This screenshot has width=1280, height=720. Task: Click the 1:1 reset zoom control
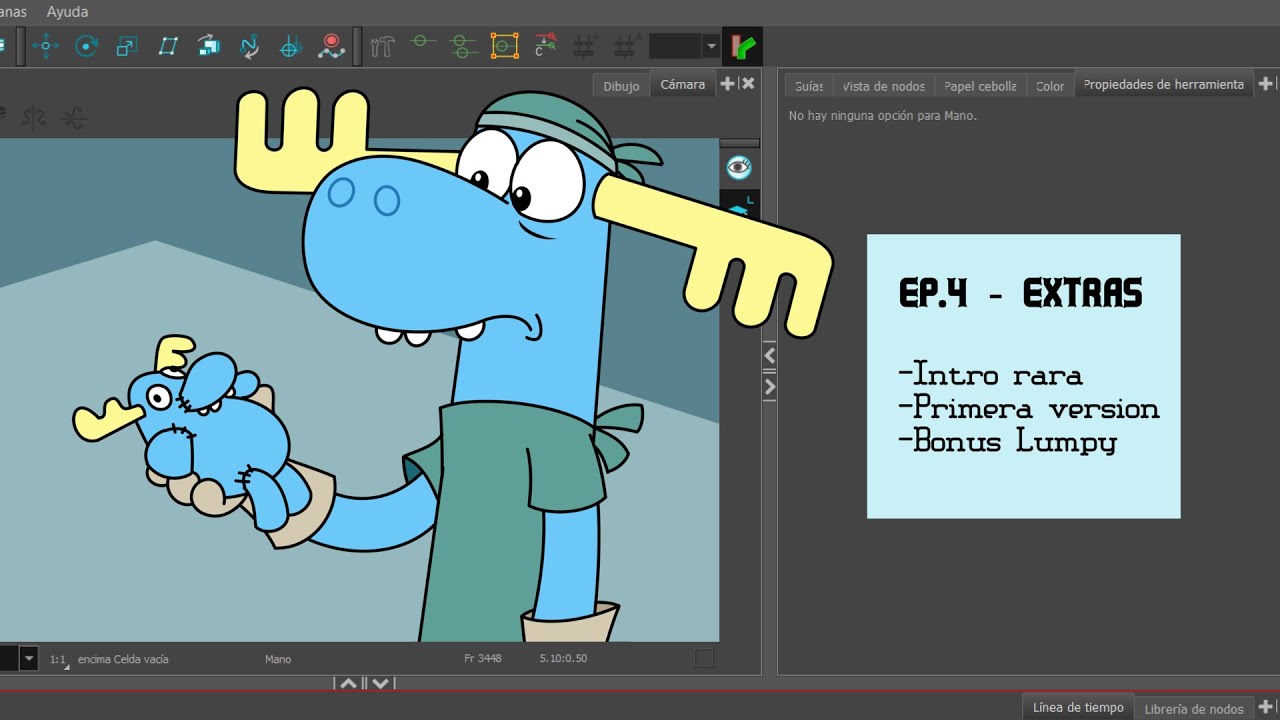(x=58, y=660)
